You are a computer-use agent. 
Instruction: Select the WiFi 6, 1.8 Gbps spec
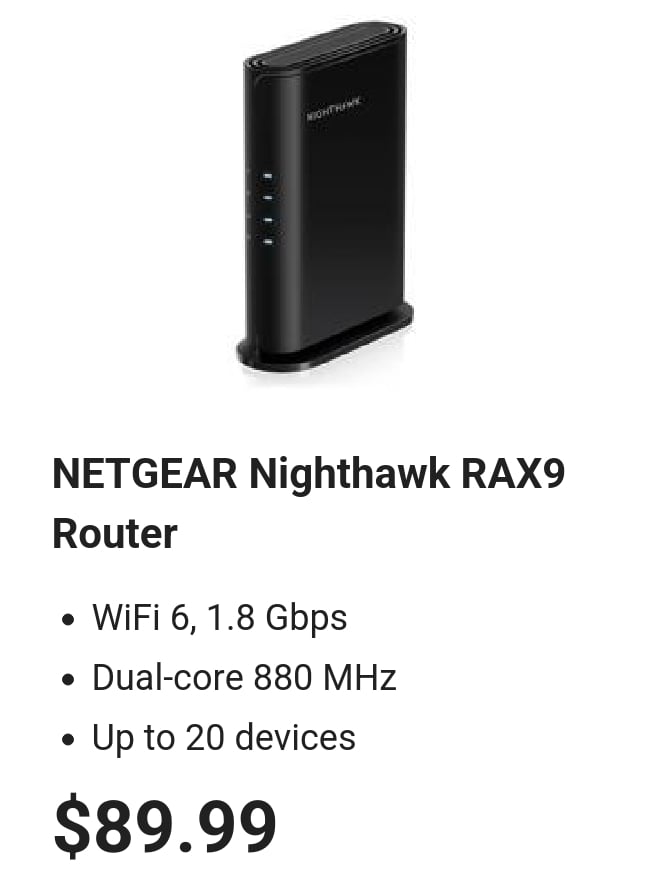(220, 617)
